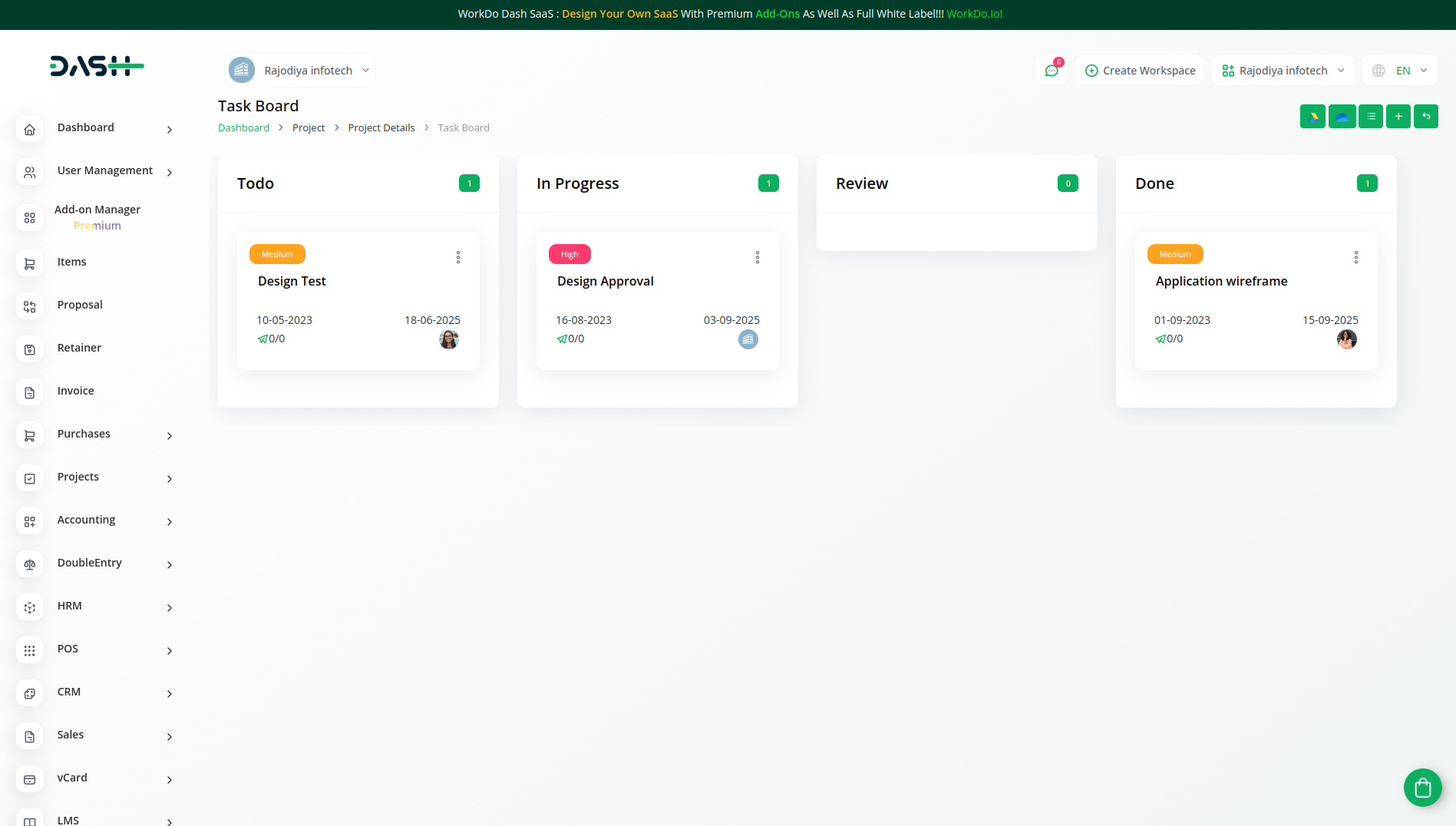Open the Google Drive integration icon
This screenshot has width=1456, height=826.
coord(1312,116)
